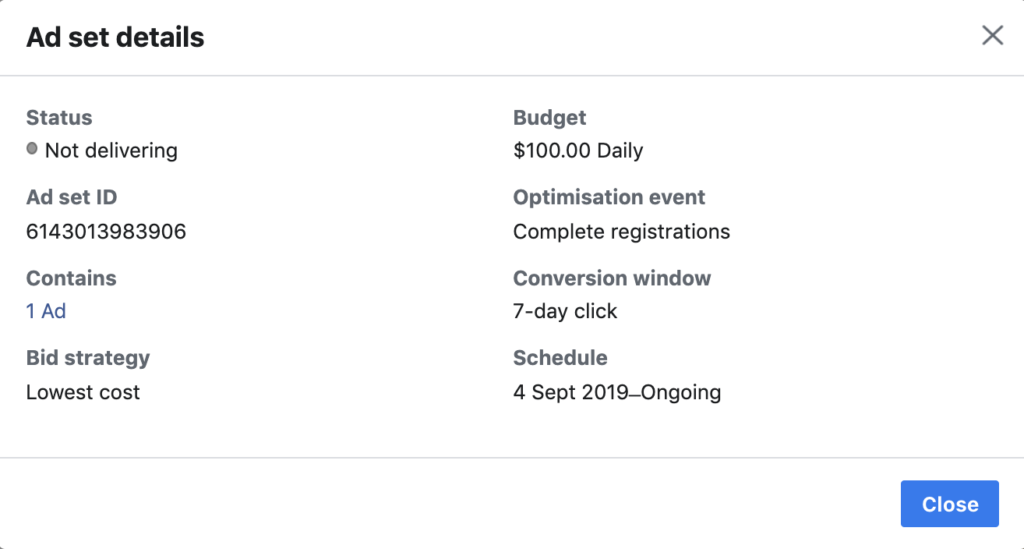Click the Conversion window label
Screen dimensions: 1024x549
pos(612,278)
